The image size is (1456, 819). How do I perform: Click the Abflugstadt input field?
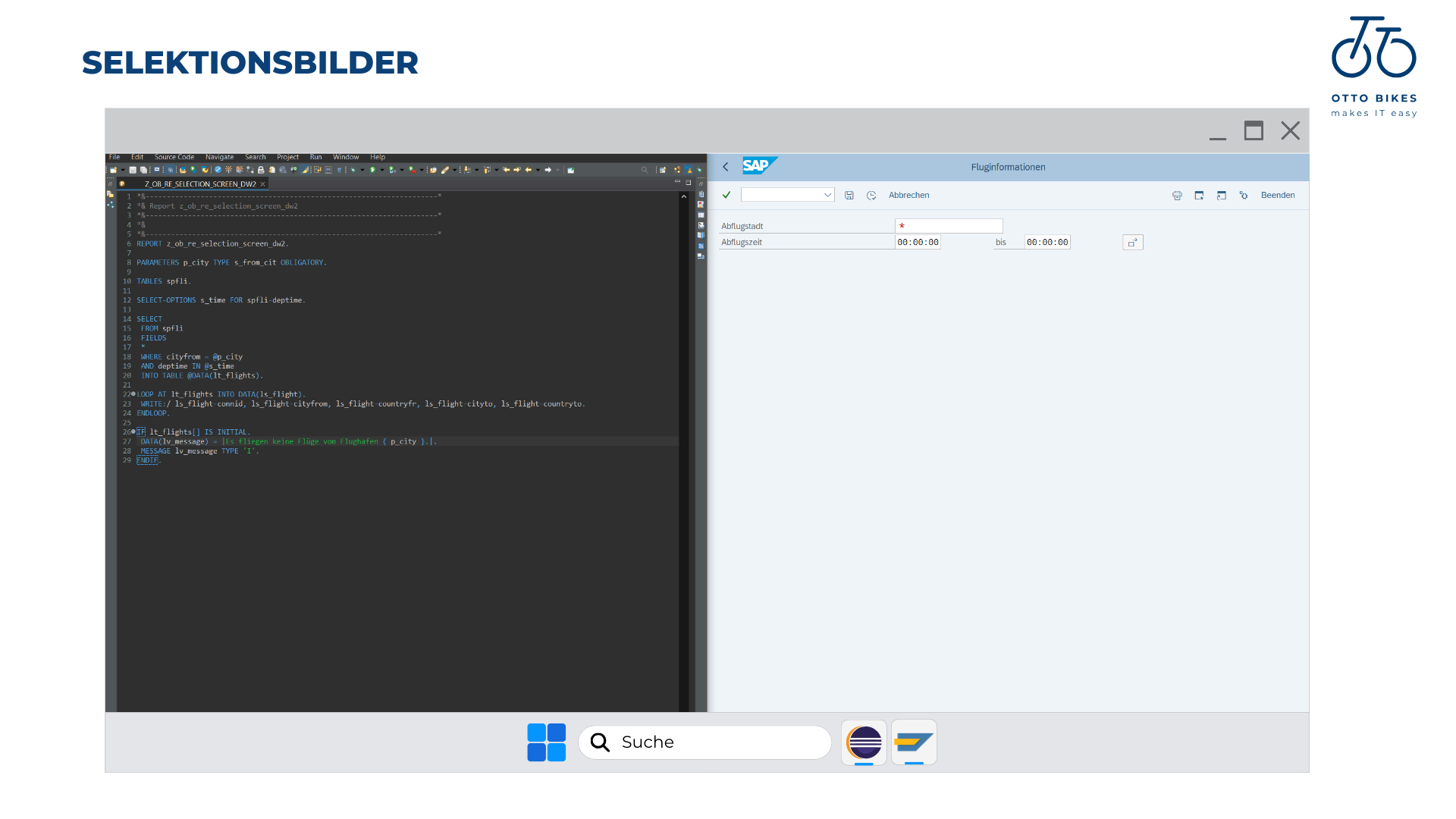pos(949,226)
